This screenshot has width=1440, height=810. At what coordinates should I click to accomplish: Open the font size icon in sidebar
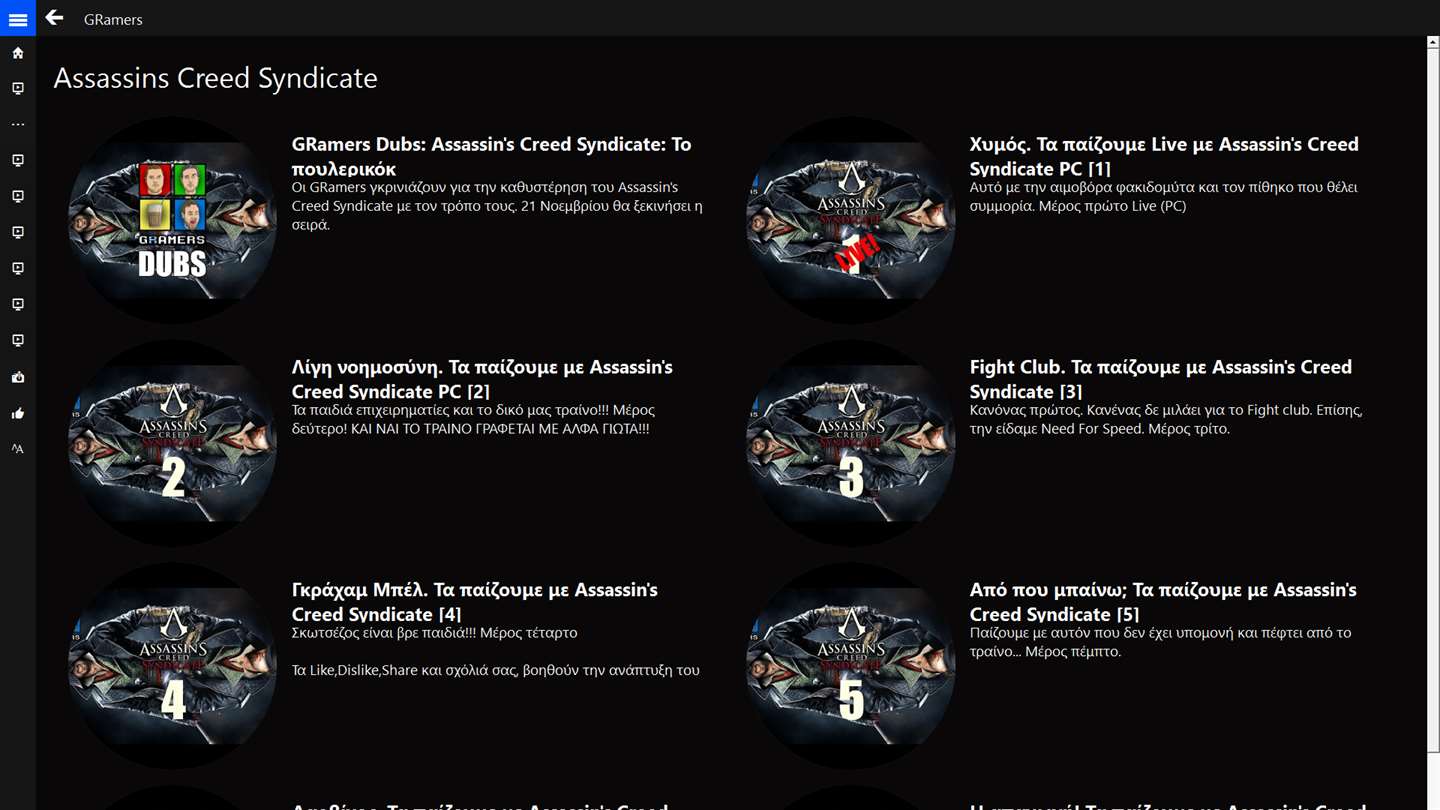18,449
